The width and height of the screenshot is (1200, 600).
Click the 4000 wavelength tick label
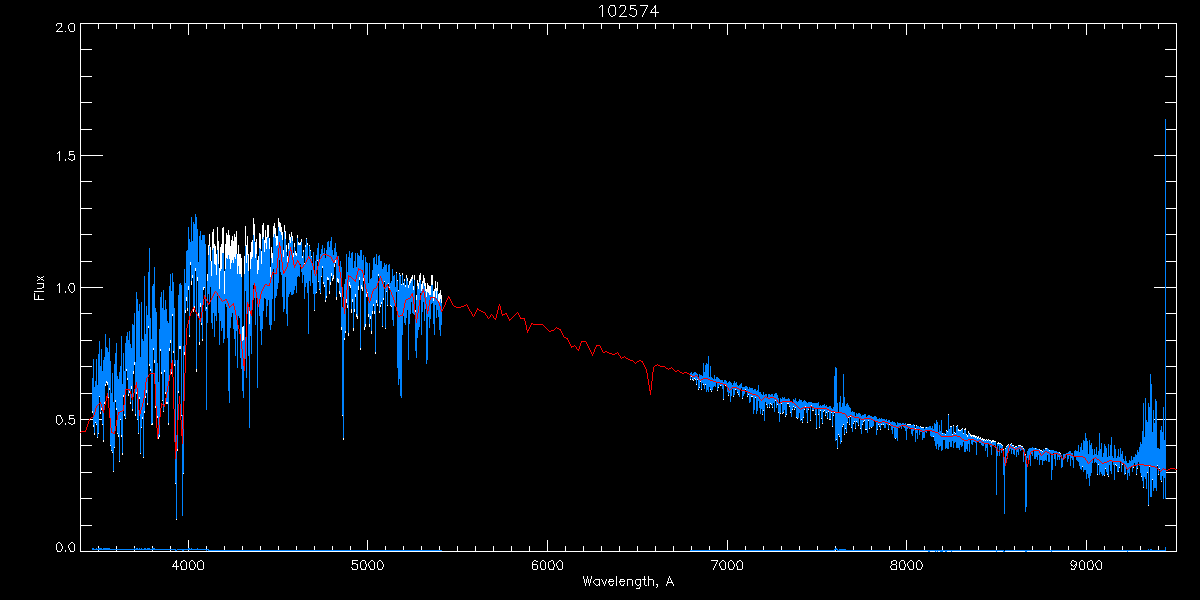187,565
